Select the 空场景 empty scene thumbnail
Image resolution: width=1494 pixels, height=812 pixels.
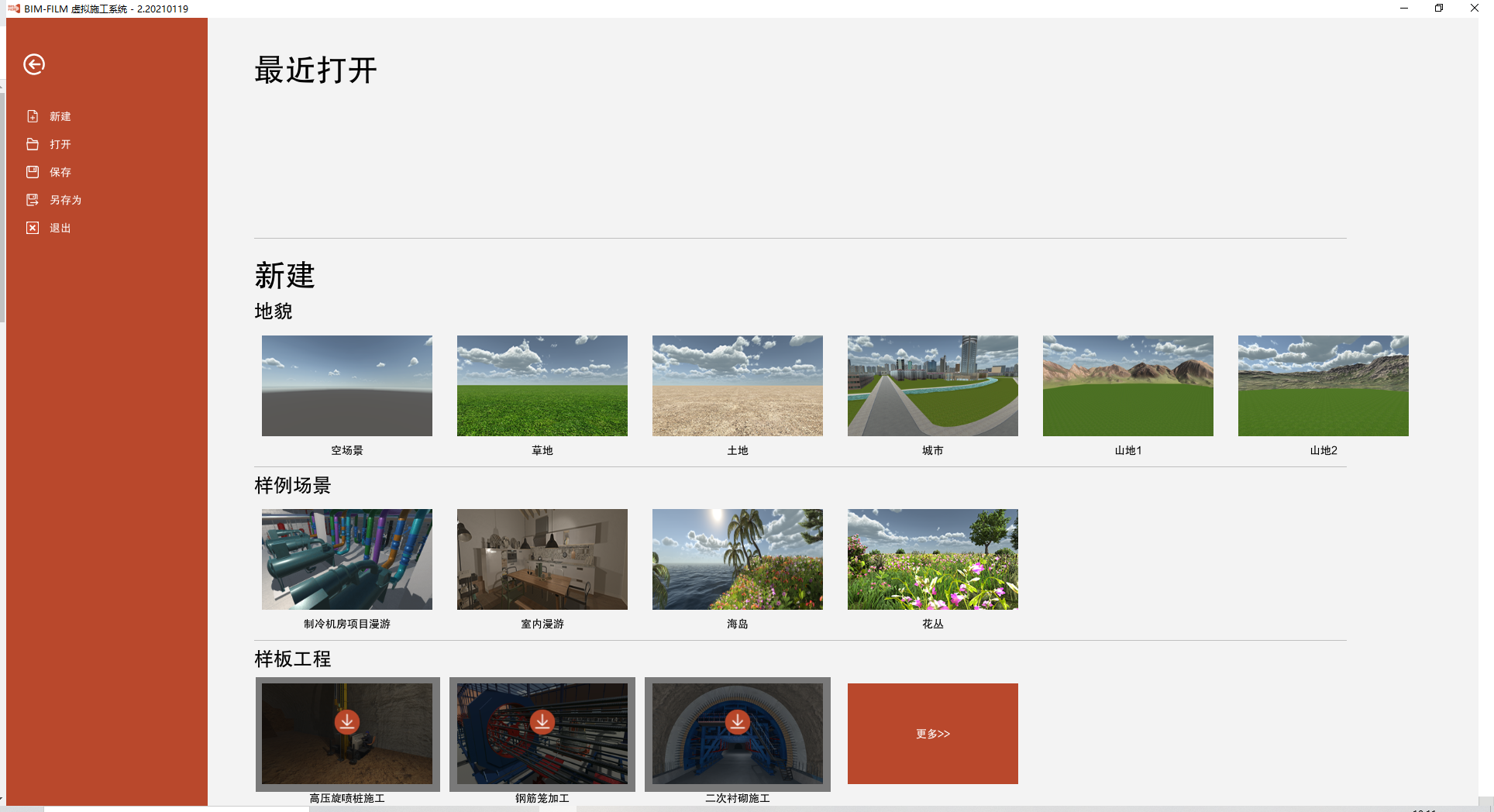click(347, 386)
